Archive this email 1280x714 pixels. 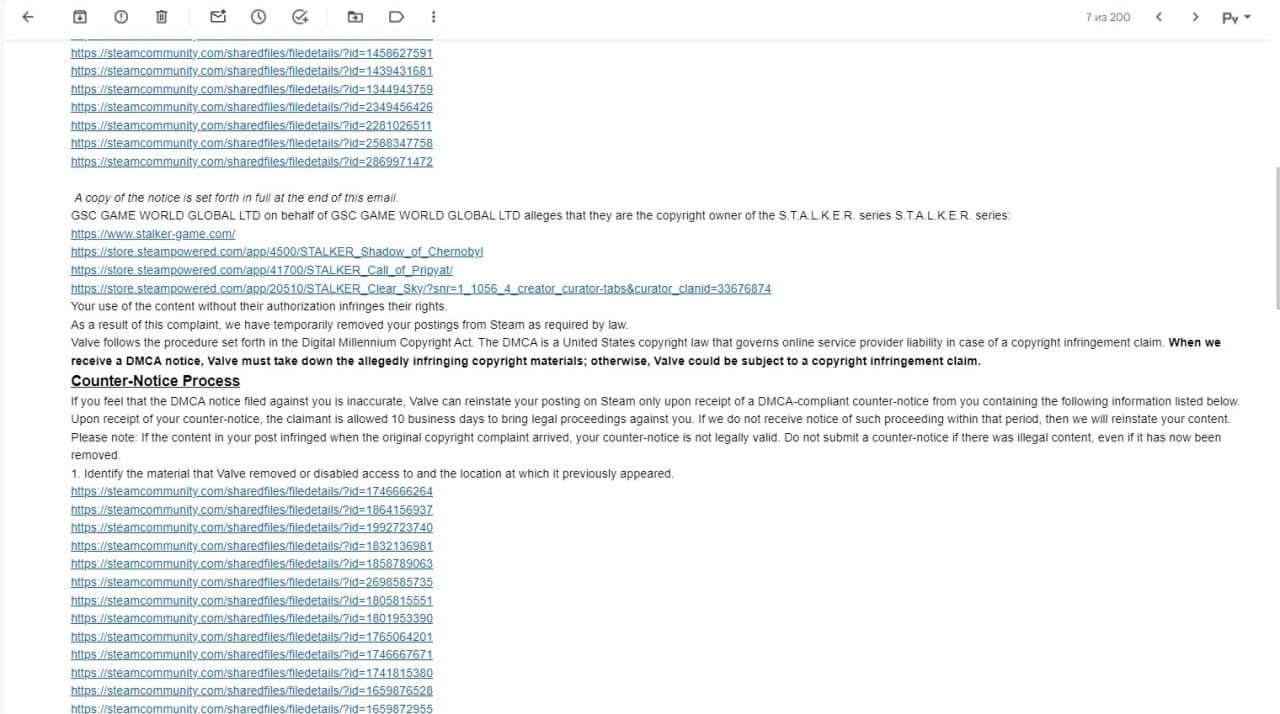click(81, 17)
